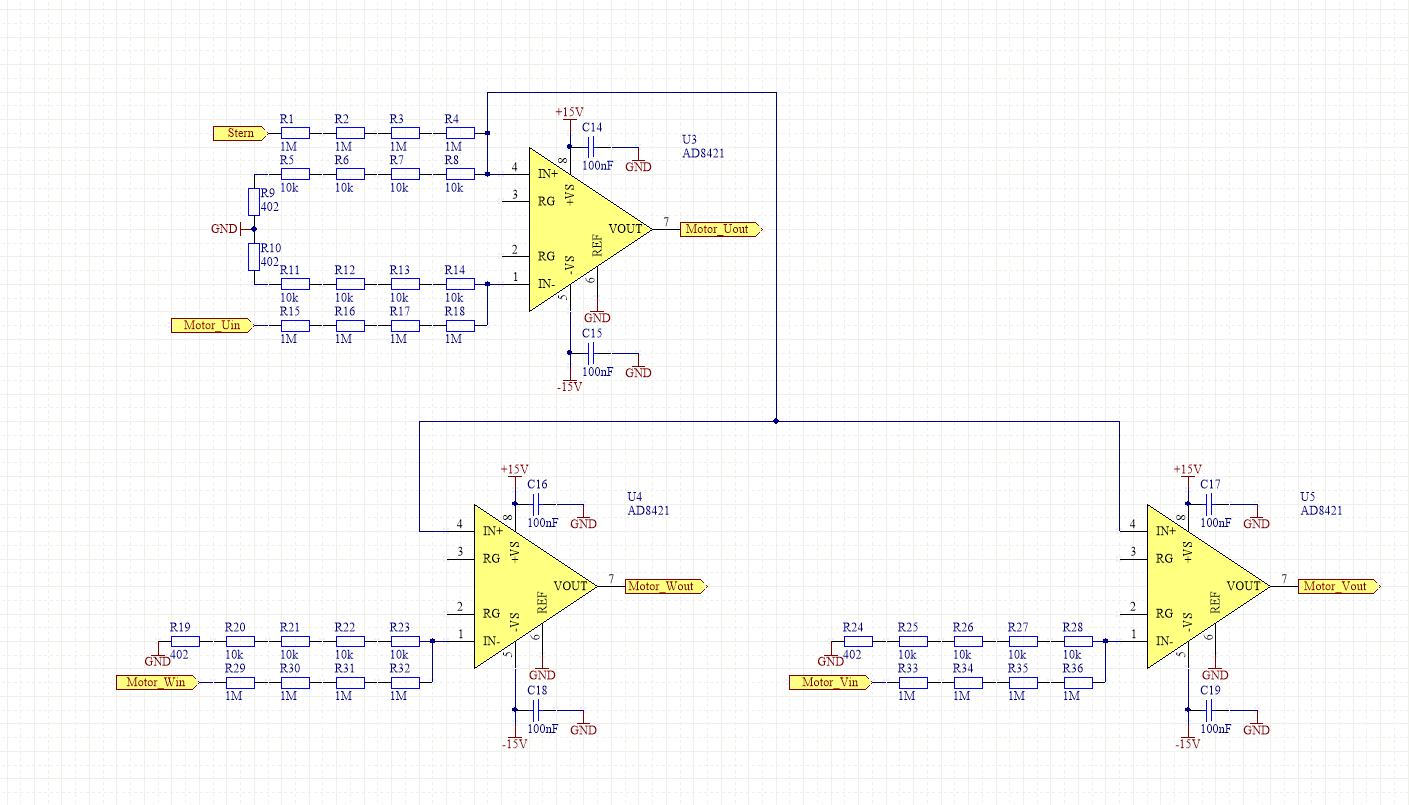This screenshot has width=1409, height=805.
Task: Click the +15V power symbol above U4
Action: point(514,471)
